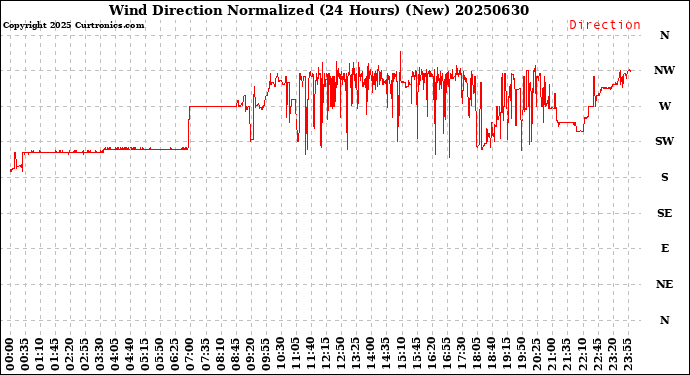The image size is (690, 375).
Task: Click the '16:20' time label
Action: (431, 354)
